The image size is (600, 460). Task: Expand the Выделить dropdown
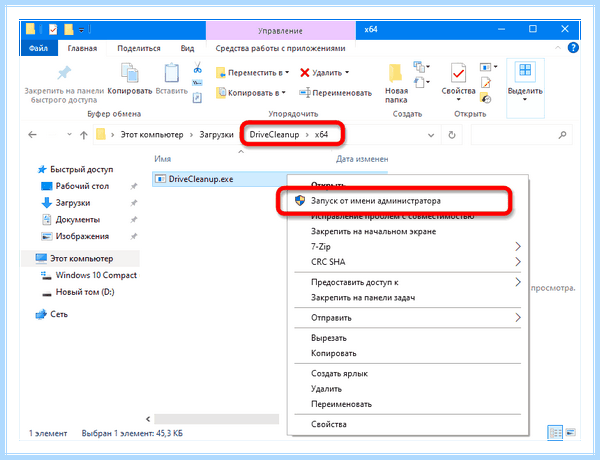pos(525,100)
